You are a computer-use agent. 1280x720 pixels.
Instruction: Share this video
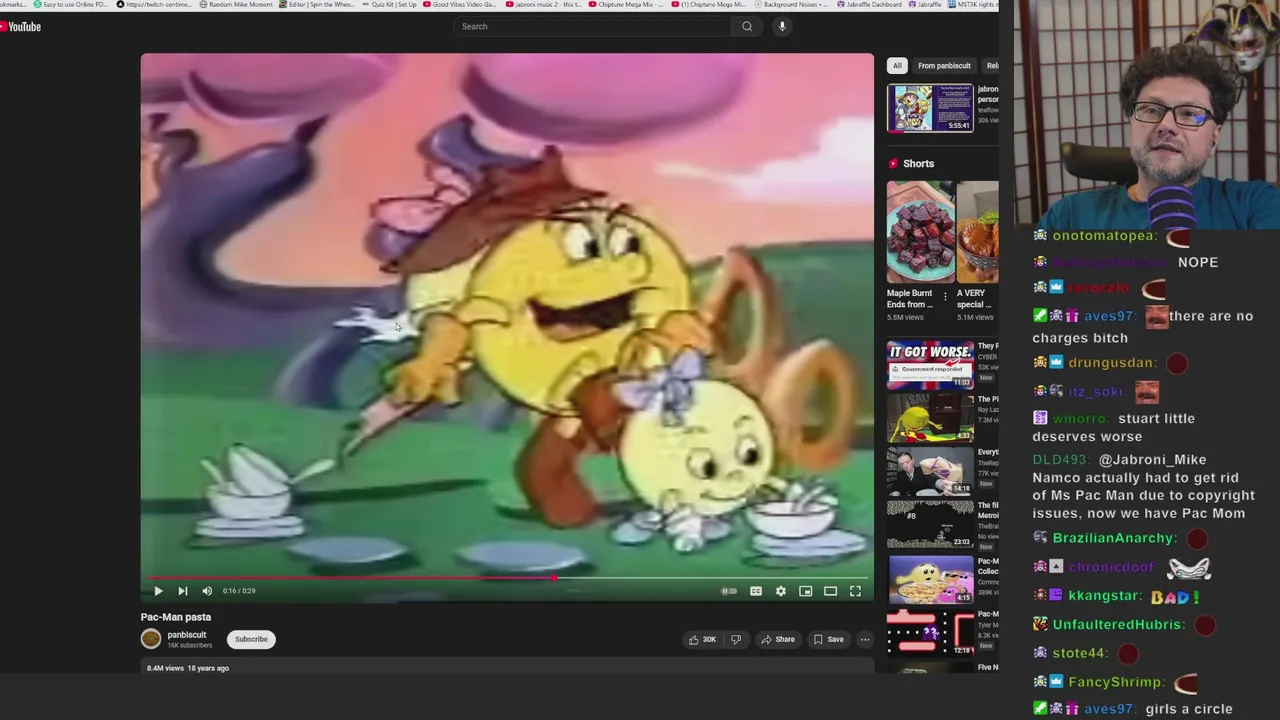click(777, 640)
